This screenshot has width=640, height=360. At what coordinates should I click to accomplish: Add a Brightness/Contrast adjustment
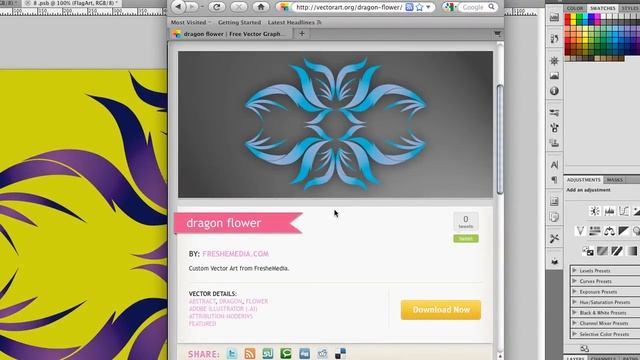click(595, 211)
